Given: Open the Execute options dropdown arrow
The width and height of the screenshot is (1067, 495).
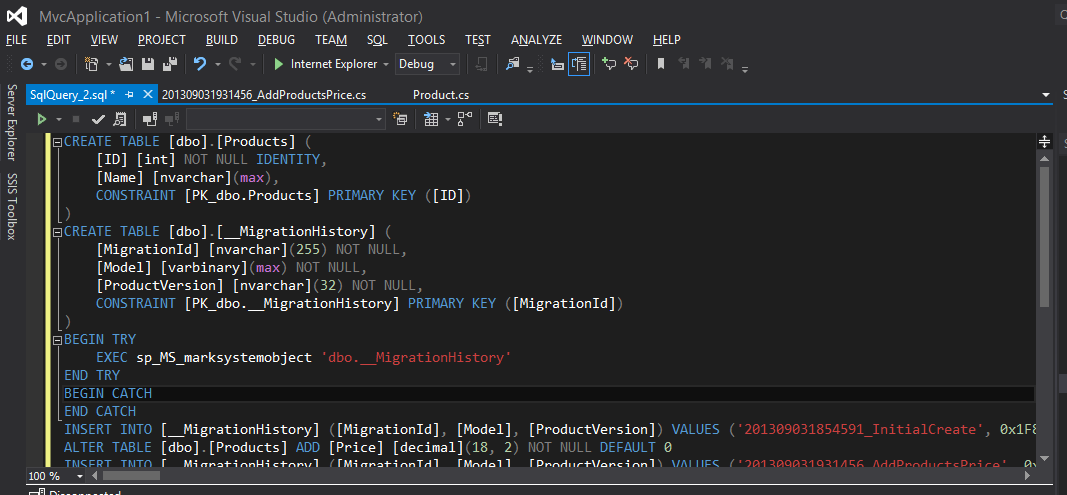Looking at the screenshot, I should pyautogui.click(x=59, y=120).
